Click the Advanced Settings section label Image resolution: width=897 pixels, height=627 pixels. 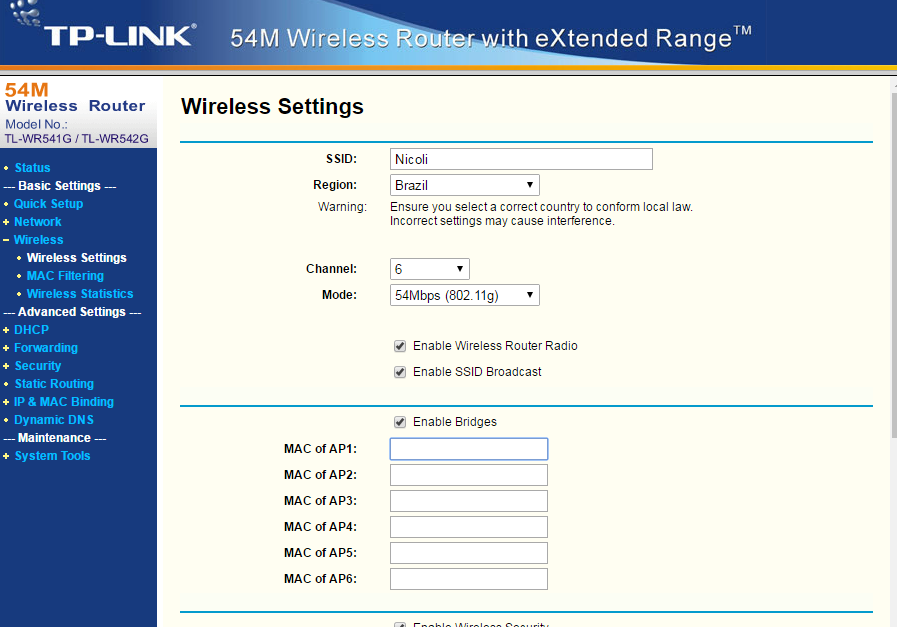point(72,312)
